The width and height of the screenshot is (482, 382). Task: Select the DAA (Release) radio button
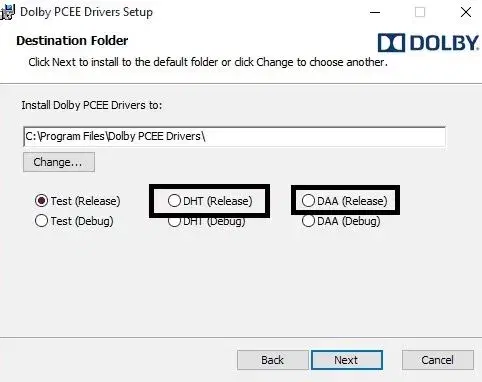pyautogui.click(x=308, y=201)
